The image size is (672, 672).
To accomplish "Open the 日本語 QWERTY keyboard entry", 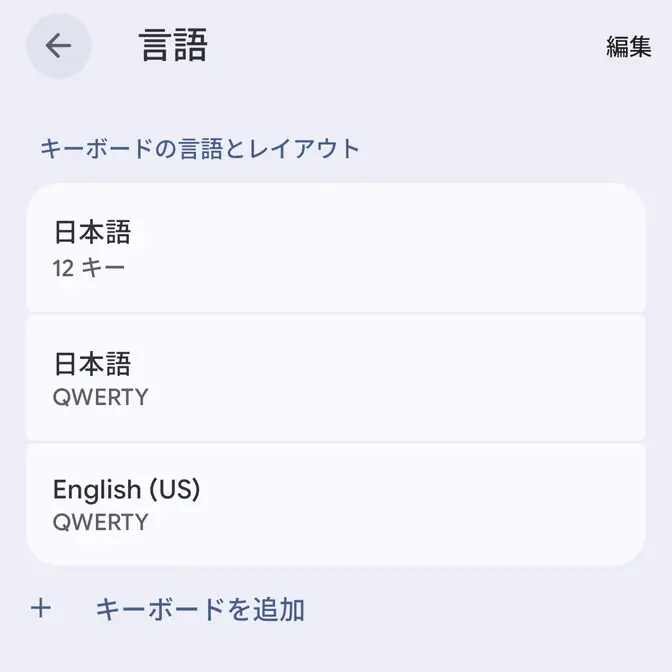I will [335, 378].
